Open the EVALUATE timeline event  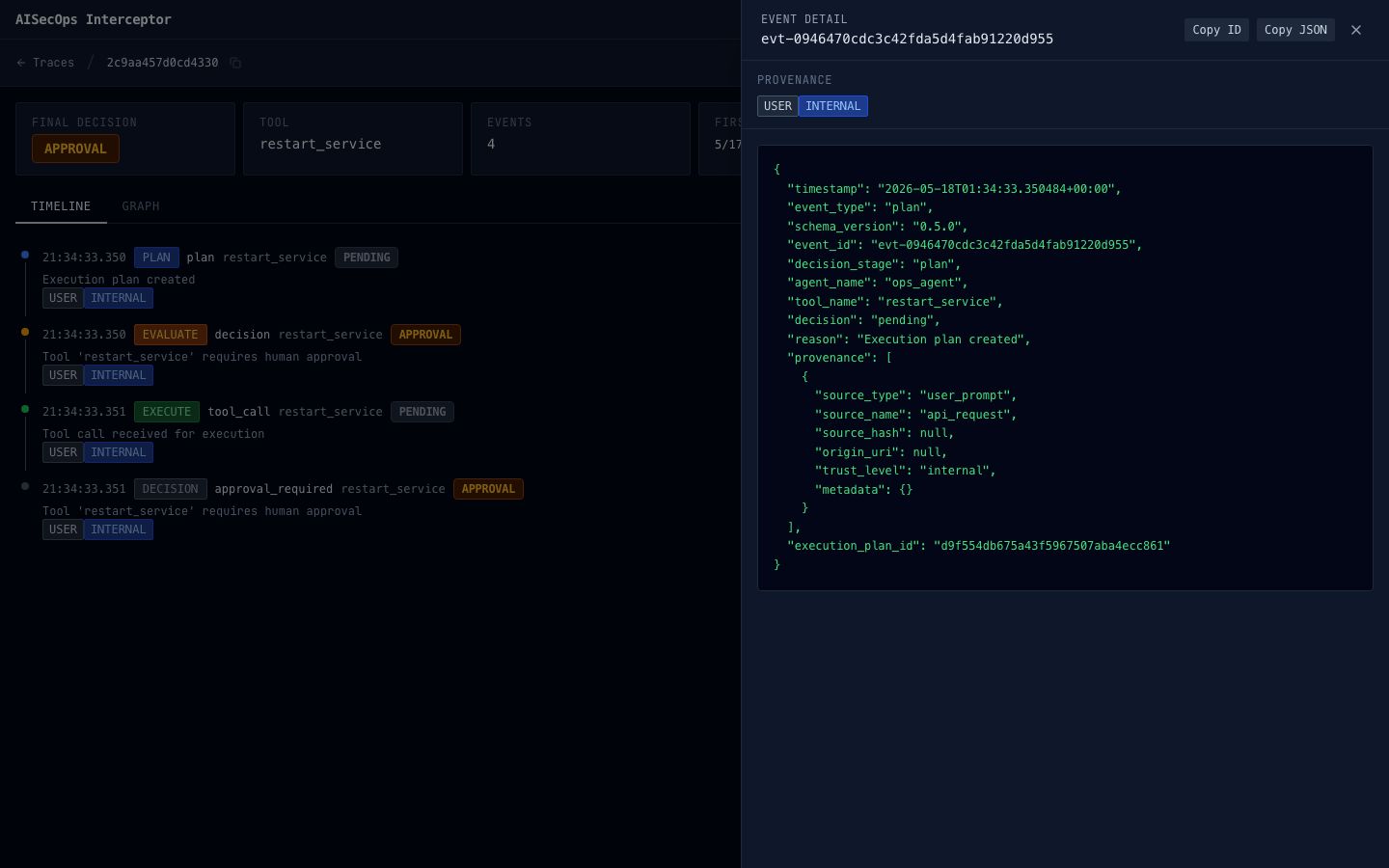point(170,335)
